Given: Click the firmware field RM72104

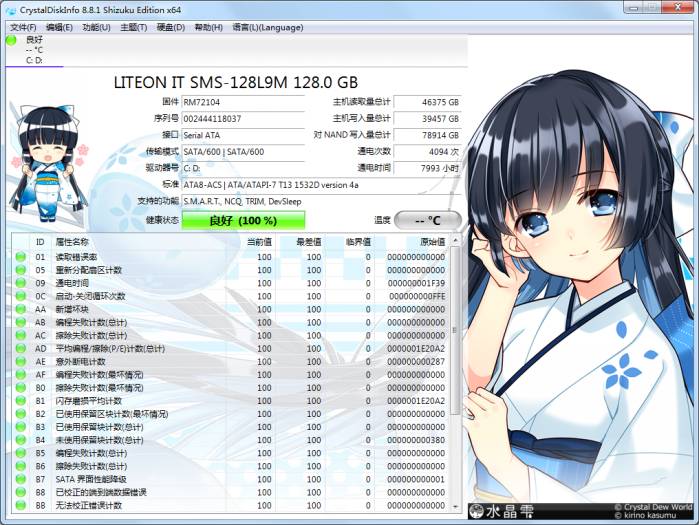Looking at the screenshot, I should pyautogui.click(x=243, y=102).
